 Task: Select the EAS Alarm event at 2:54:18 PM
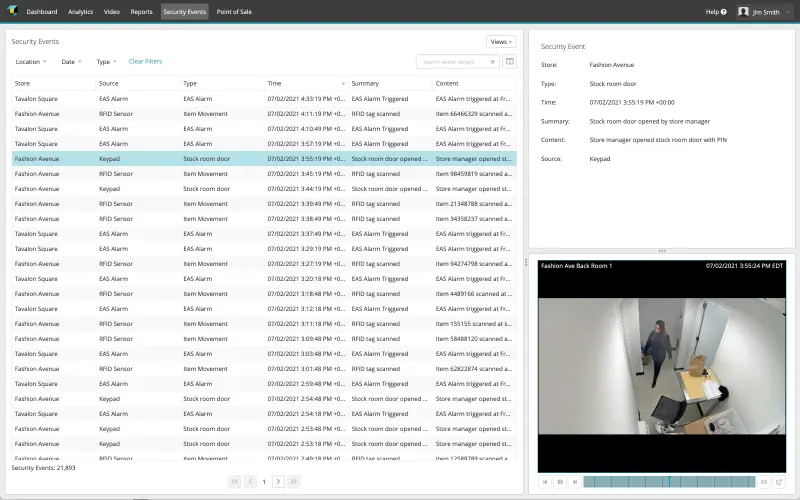point(264,414)
